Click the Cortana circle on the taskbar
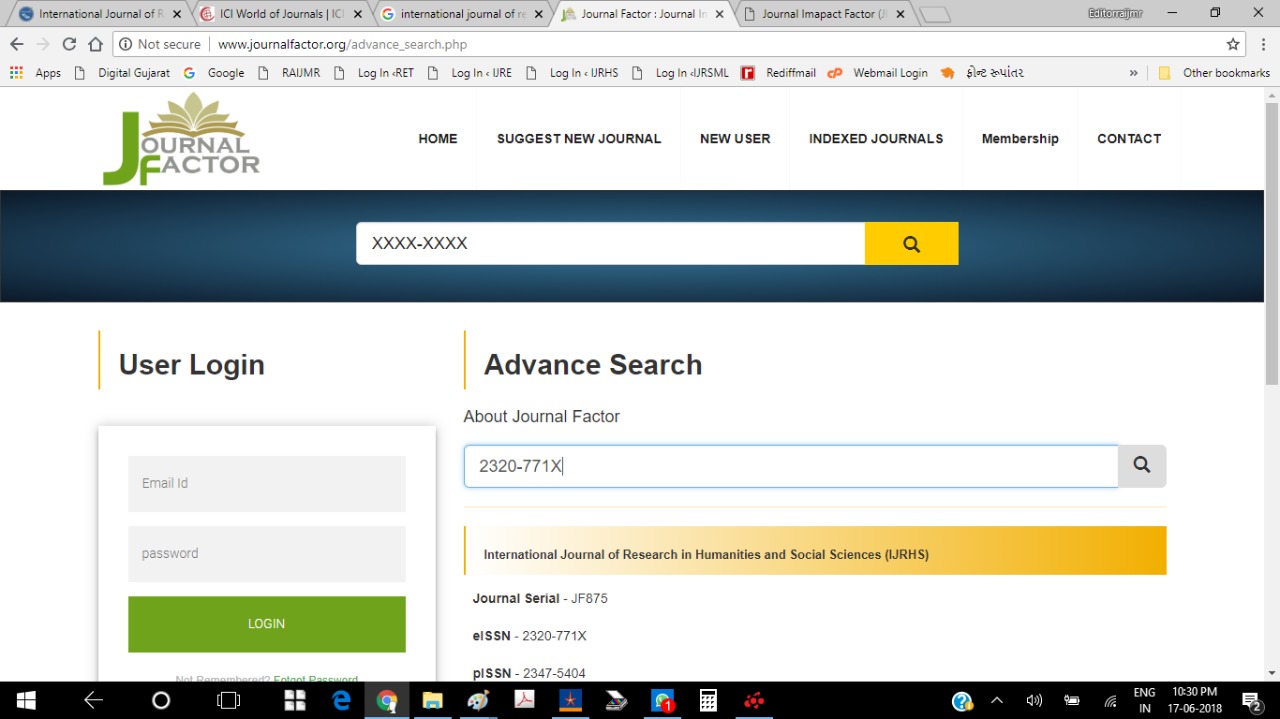 click(x=161, y=701)
